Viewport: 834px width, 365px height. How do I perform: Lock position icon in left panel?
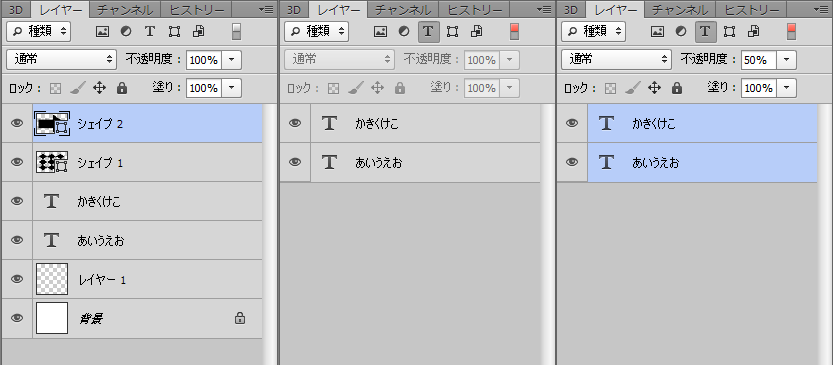click(x=99, y=88)
